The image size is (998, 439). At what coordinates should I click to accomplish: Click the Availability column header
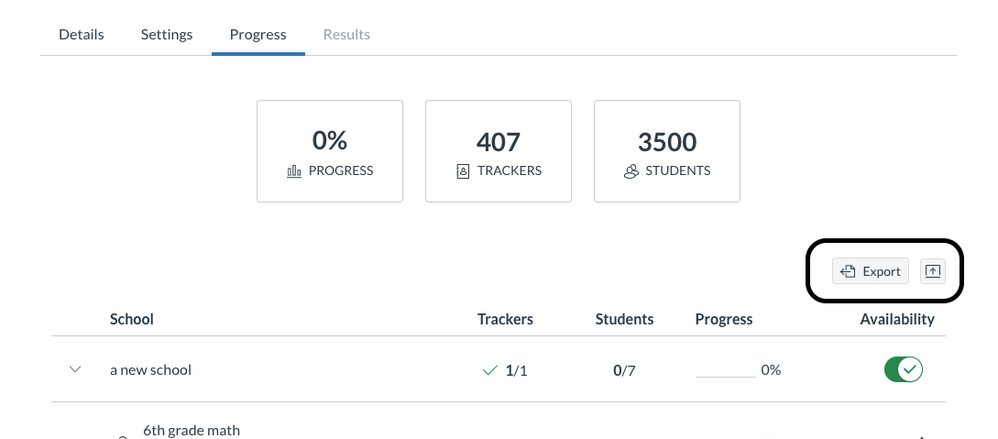(897, 319)
